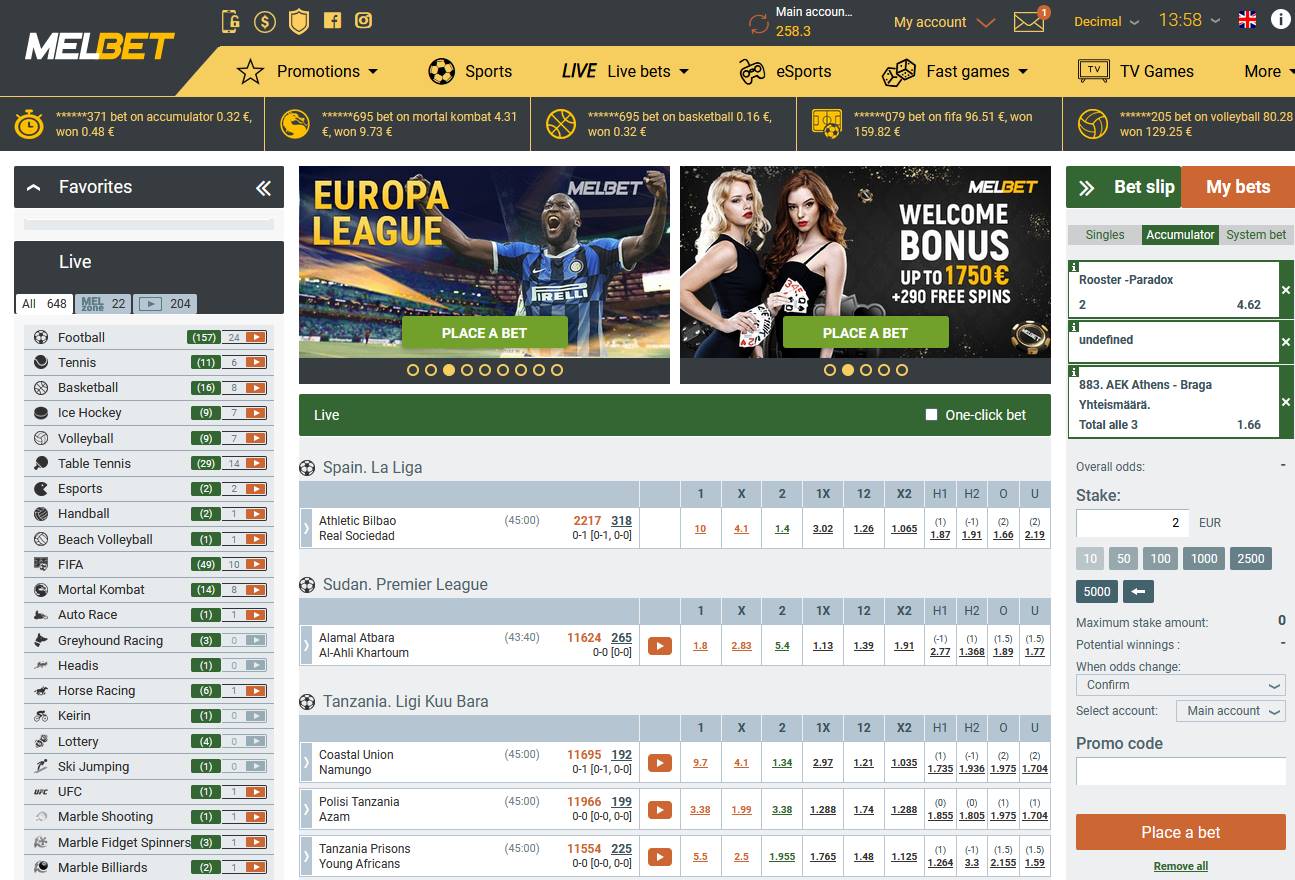Open the Sports menu item
The height and width of the screenshot is (880, 1295).
click(470, 71)
